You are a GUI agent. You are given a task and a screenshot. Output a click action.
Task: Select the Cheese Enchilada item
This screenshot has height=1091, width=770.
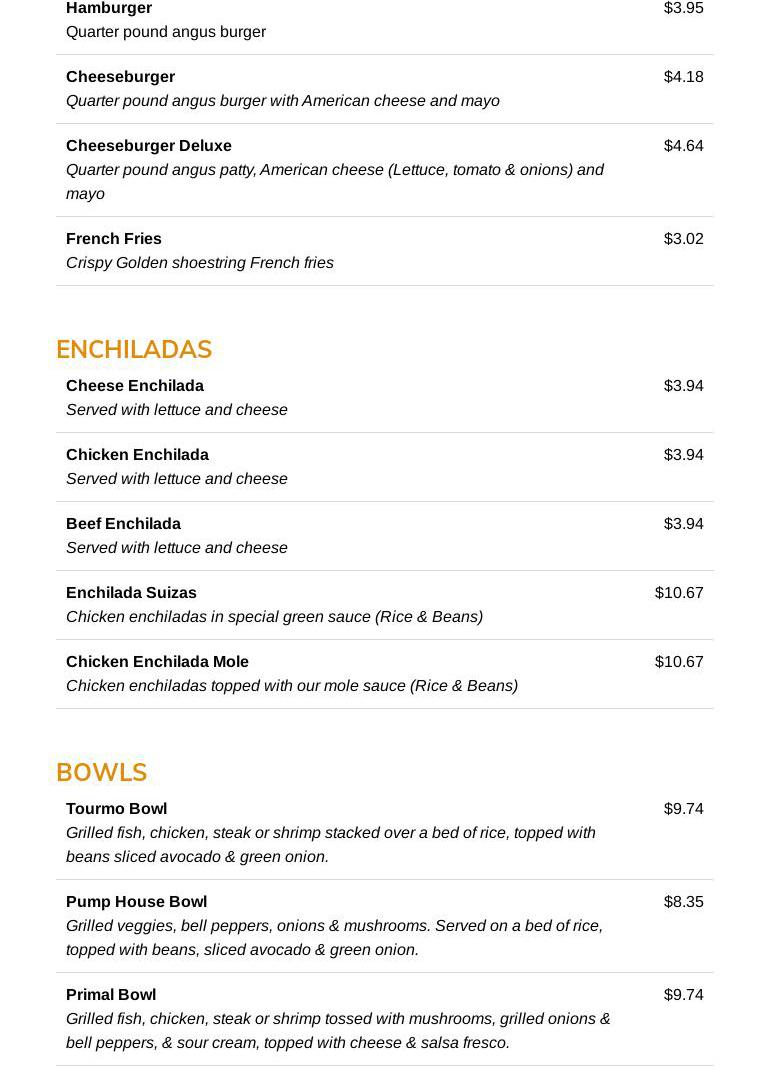click(x=135, y=386)
